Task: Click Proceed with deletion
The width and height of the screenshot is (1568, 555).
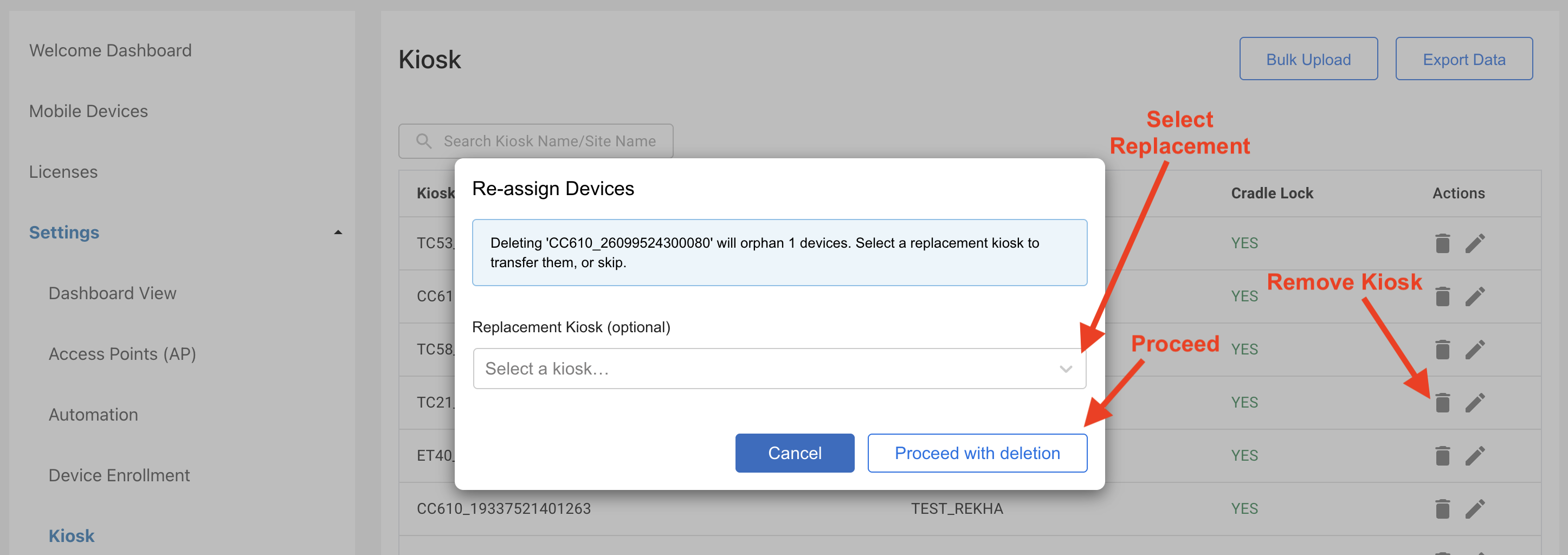Action: point(977,453)
